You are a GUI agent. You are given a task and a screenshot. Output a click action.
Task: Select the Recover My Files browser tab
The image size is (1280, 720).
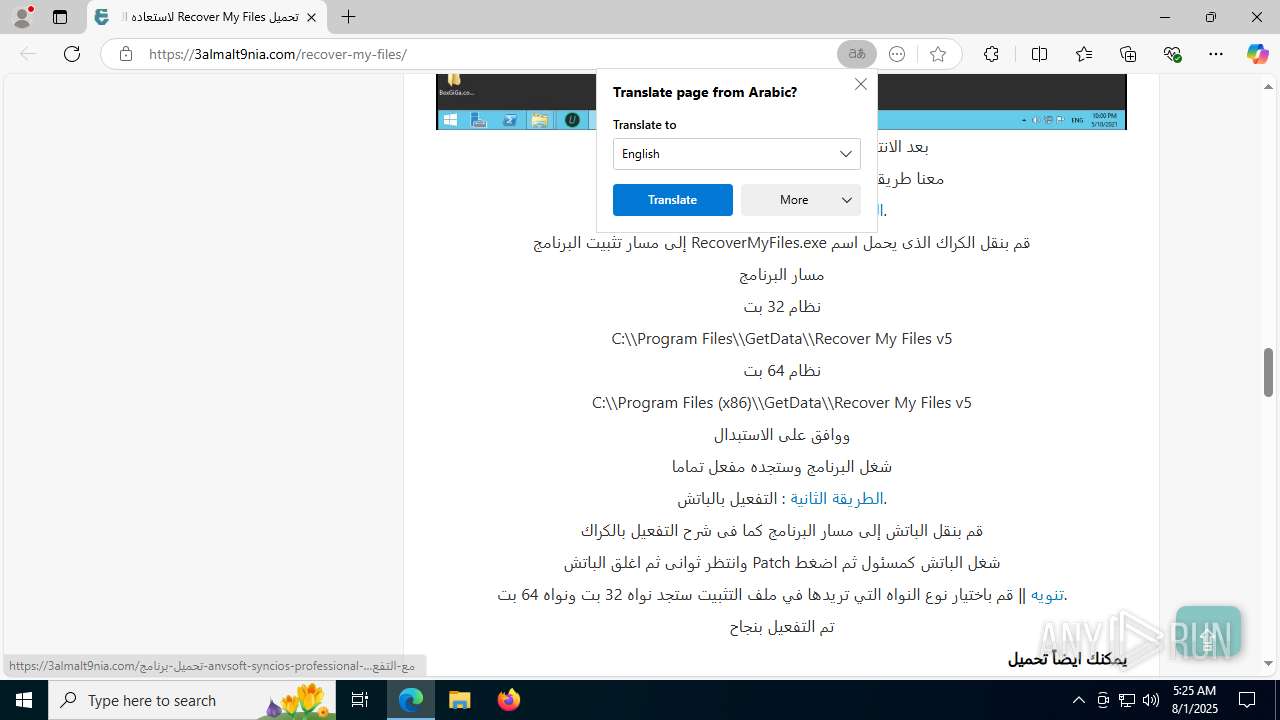(207, 17)
